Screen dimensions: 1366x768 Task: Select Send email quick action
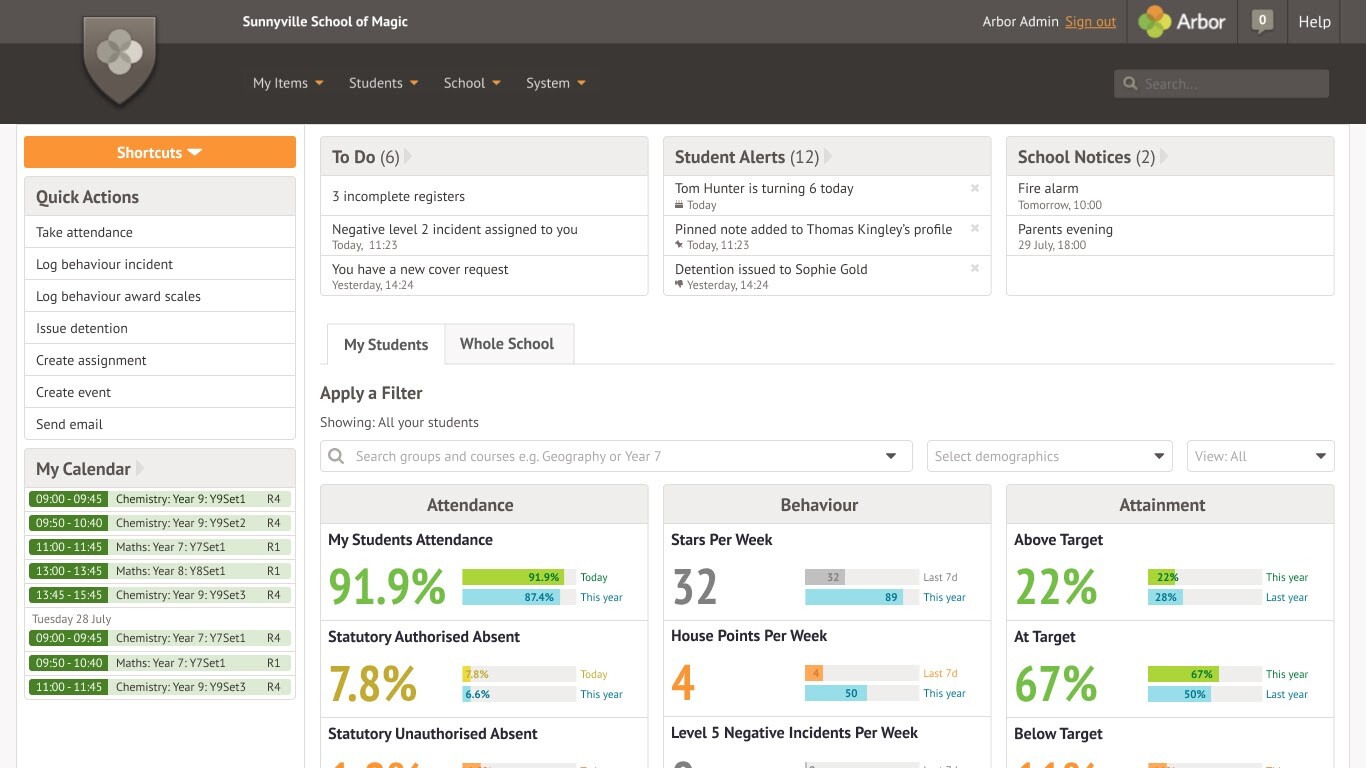tap(160, 424)
